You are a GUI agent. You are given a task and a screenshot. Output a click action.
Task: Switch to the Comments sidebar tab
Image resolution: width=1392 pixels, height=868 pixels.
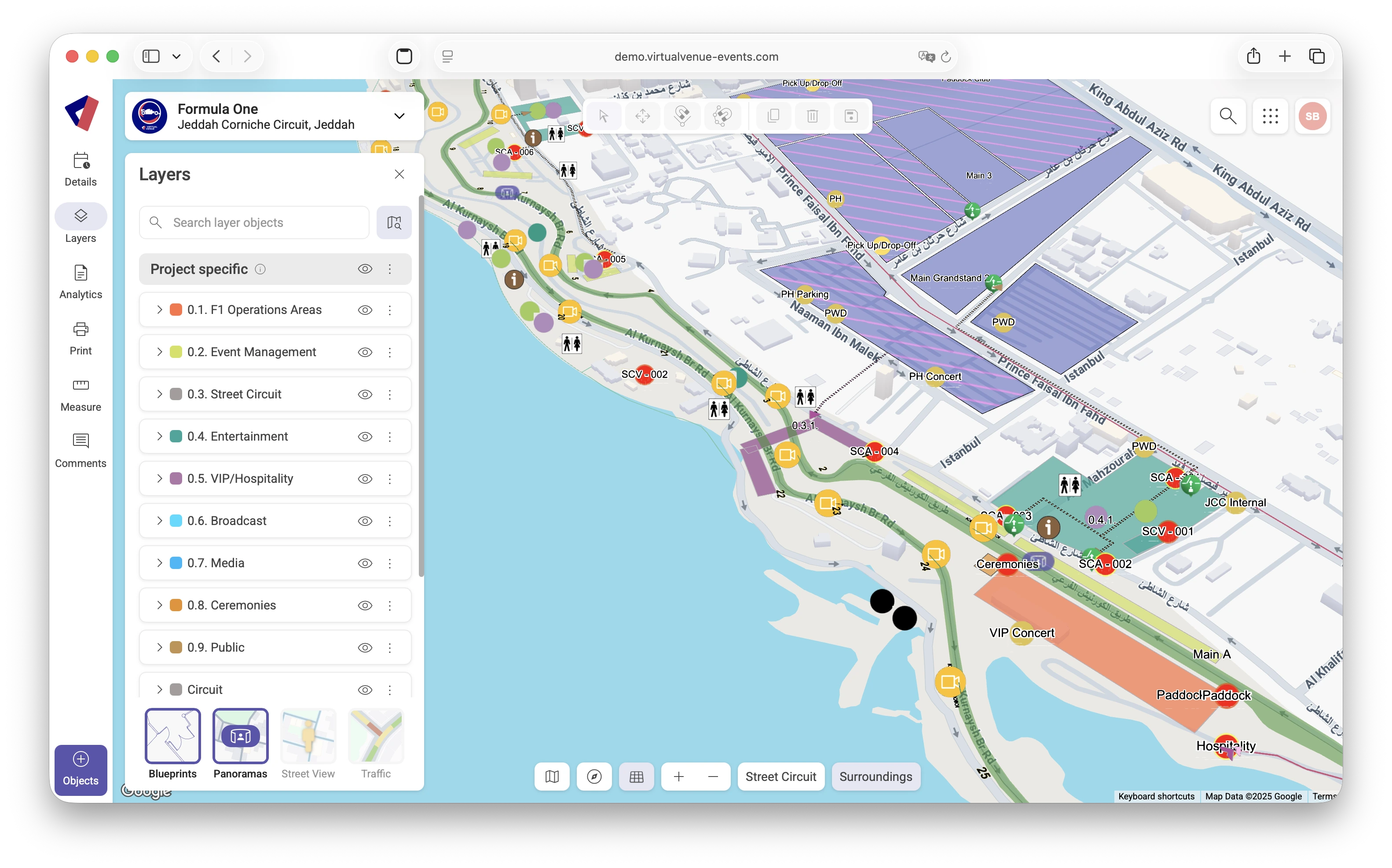pos(81,451)
